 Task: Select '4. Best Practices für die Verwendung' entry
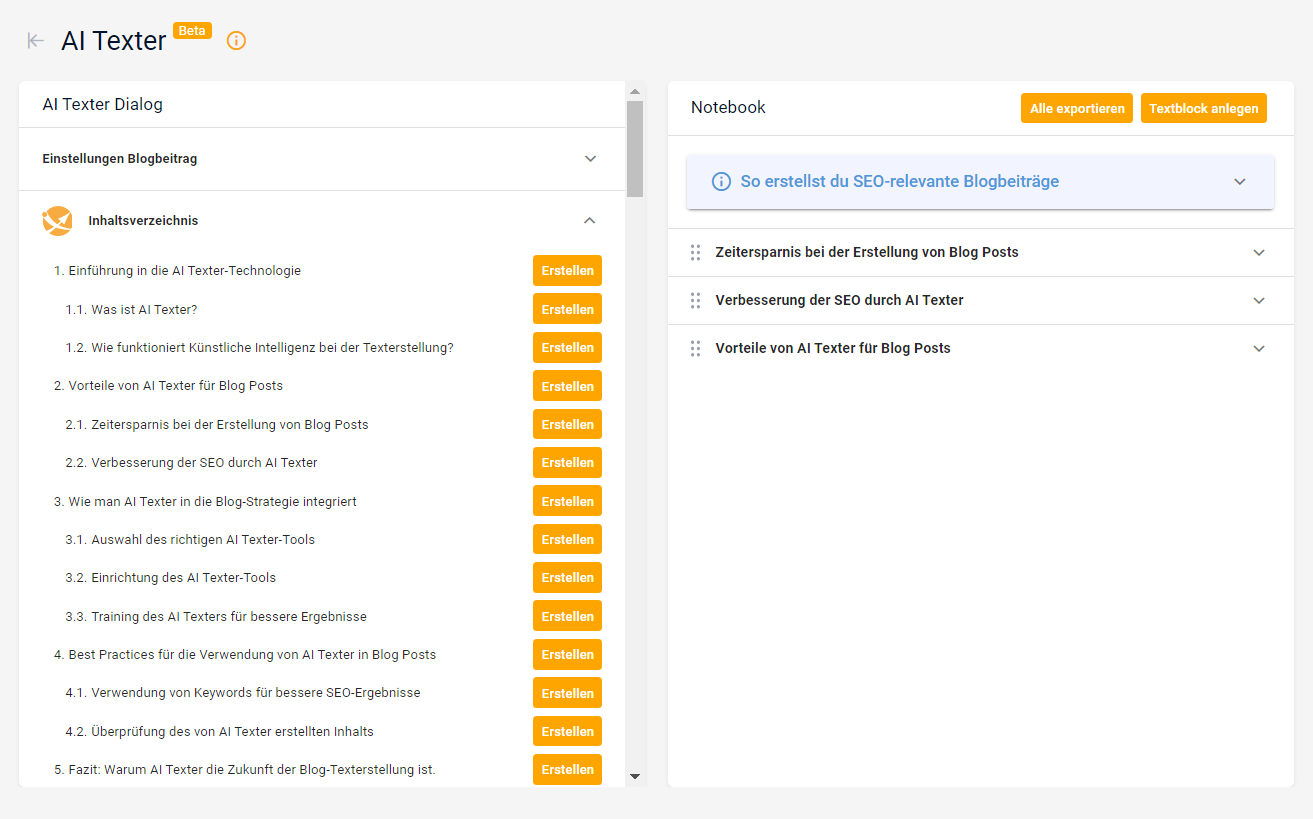click(x=245, y=655)
